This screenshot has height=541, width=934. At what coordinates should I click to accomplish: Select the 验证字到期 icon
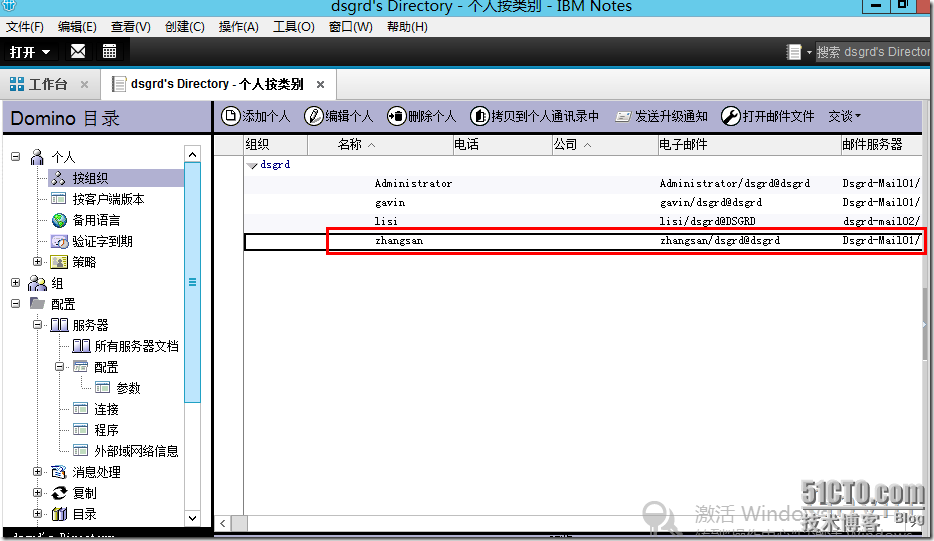point(59,241)
